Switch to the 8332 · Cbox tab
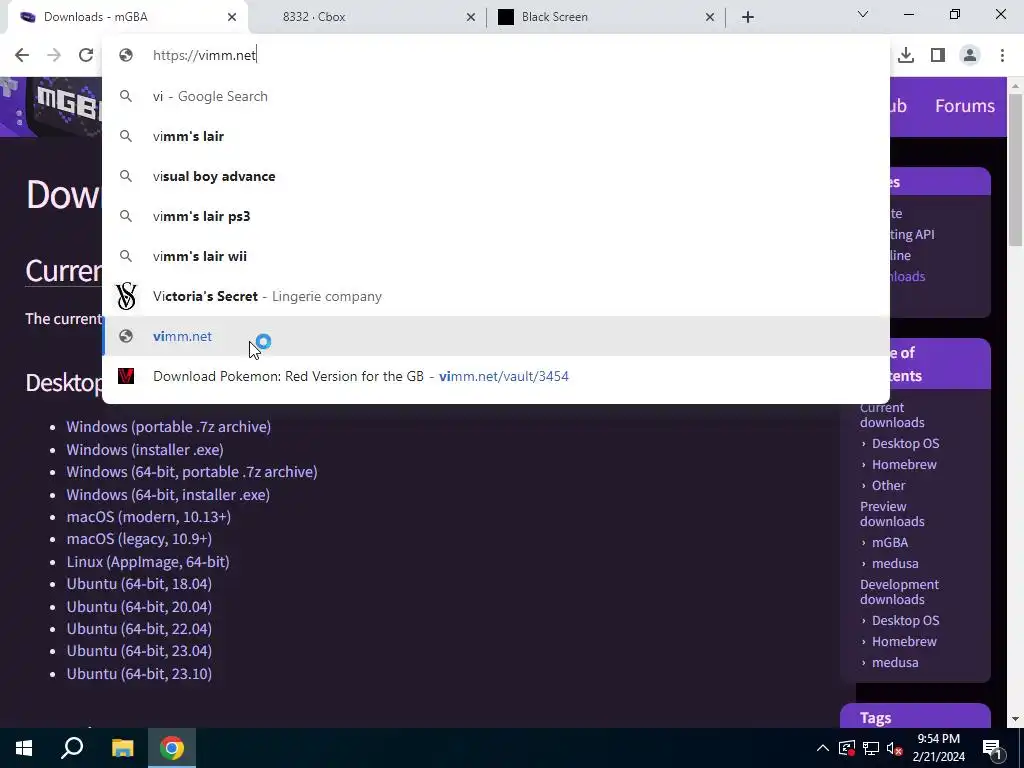 coord(367,17)
